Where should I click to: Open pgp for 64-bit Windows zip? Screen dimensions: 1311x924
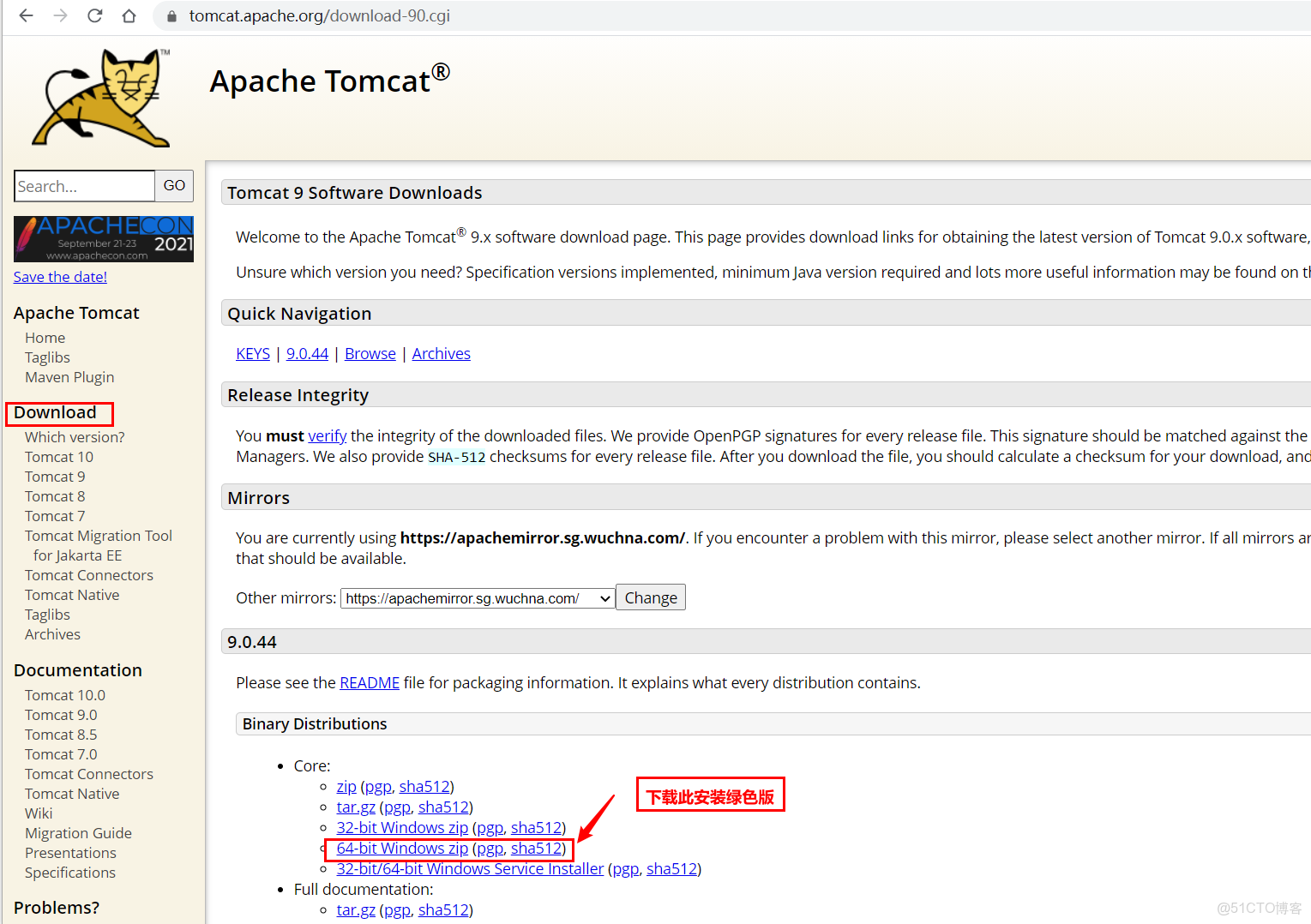[490, 849]
